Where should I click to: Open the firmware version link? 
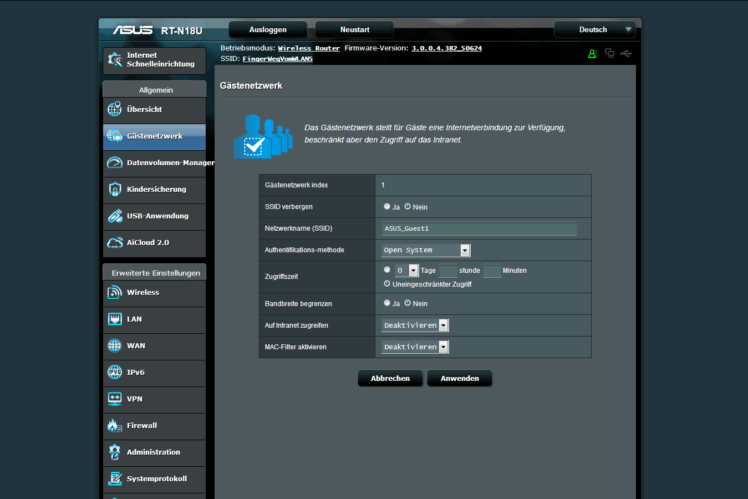click(x=447, y=48)
